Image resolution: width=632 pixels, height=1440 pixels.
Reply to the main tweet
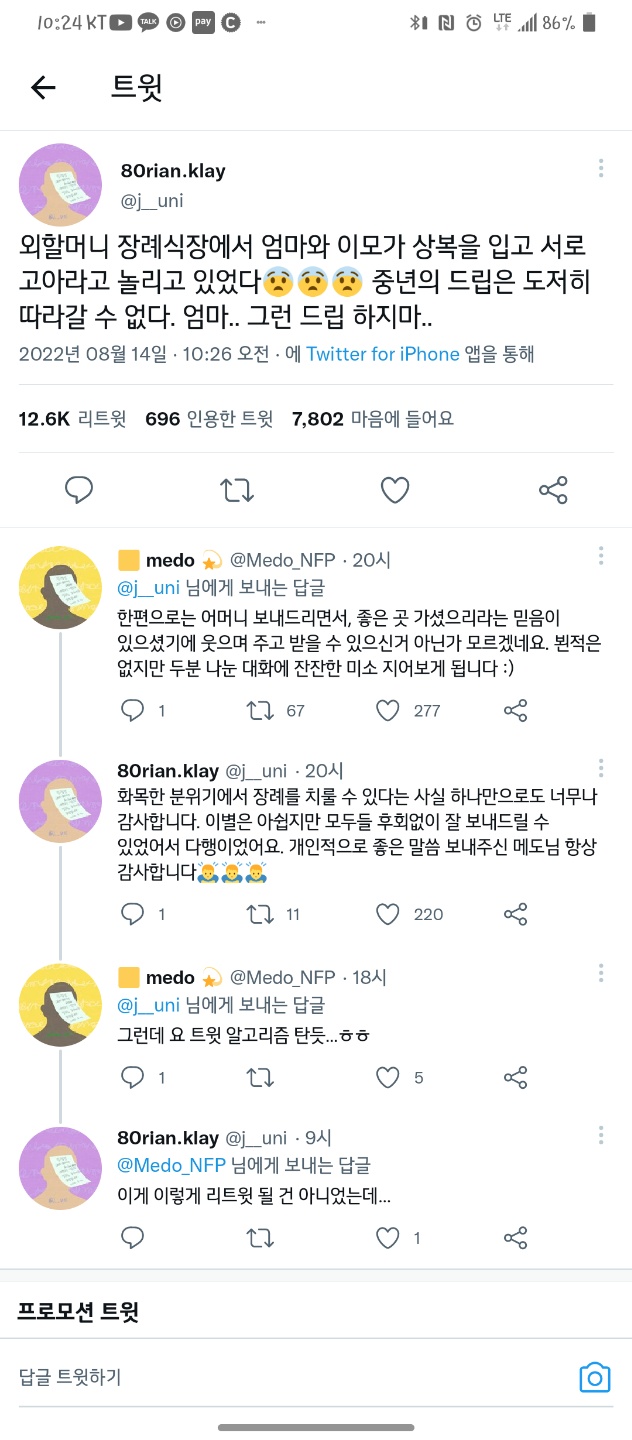pos(79,490)
